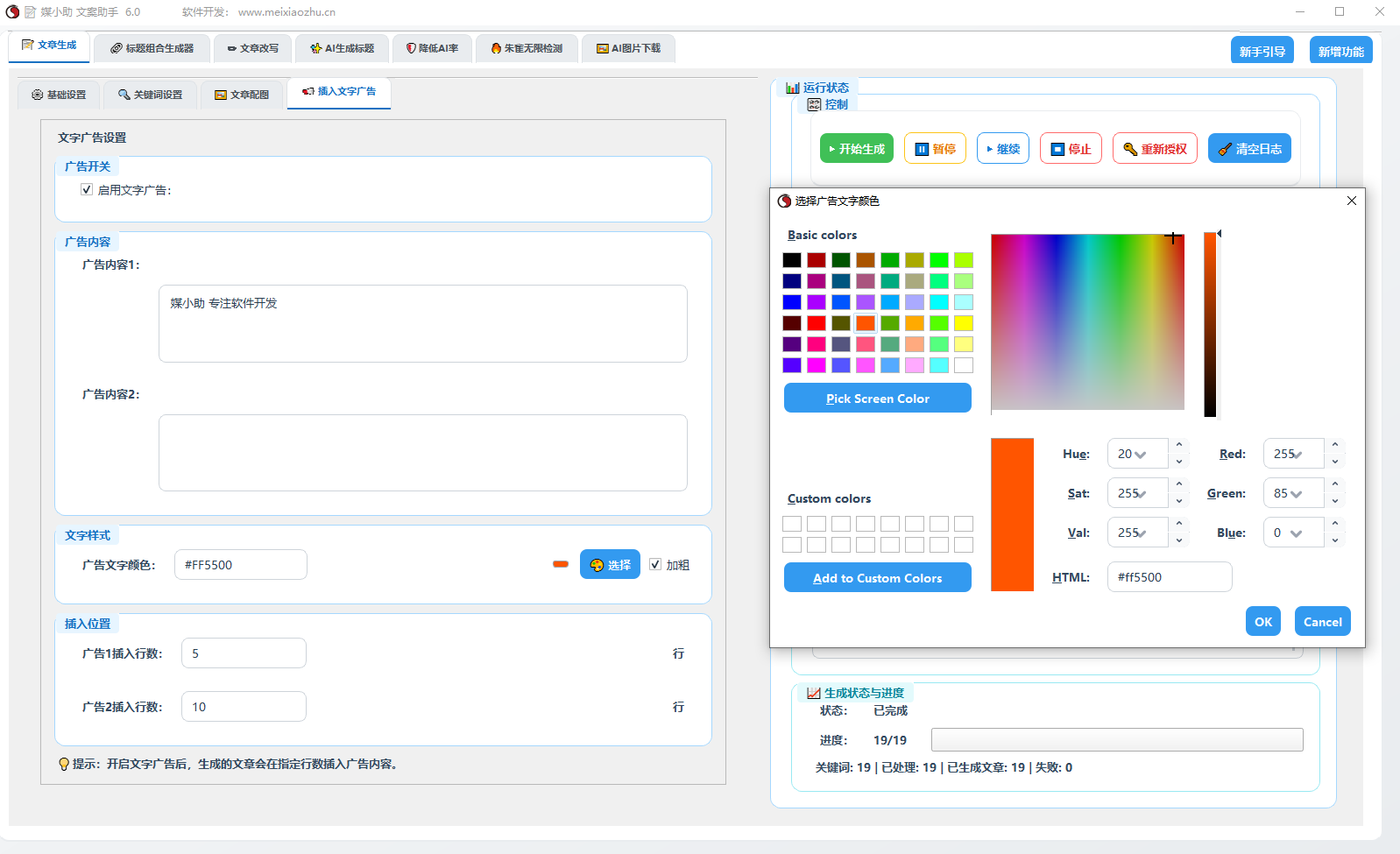This screenshot has height=854, width=1400.
Task: Decrease the Red value with down arrow
Action: (1335, 462)
